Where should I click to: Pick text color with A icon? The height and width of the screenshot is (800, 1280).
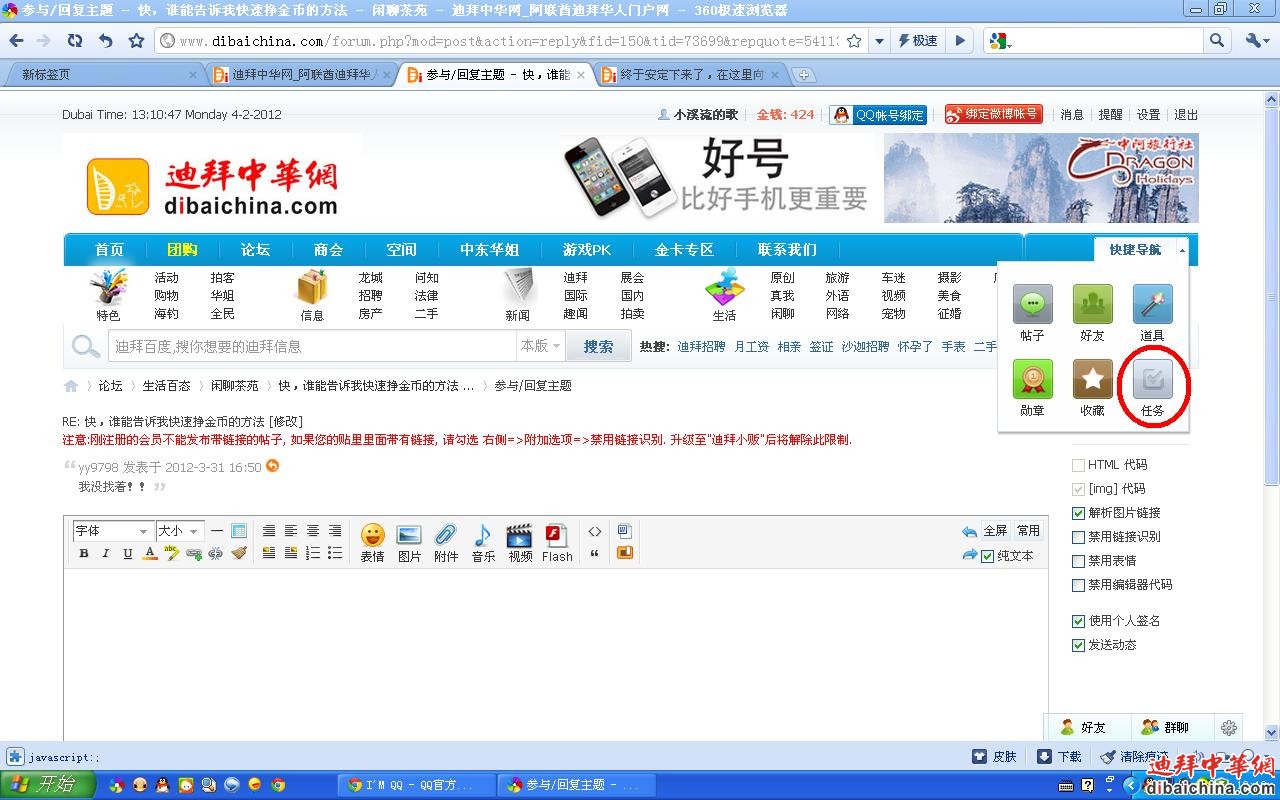pos(150,553)
